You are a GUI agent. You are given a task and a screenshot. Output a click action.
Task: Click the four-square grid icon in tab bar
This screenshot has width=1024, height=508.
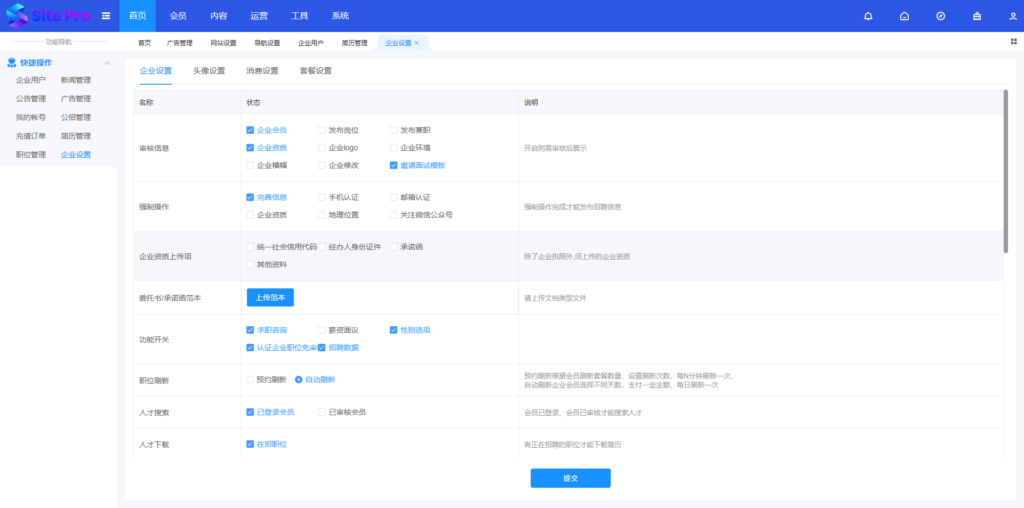point(1014,41)
